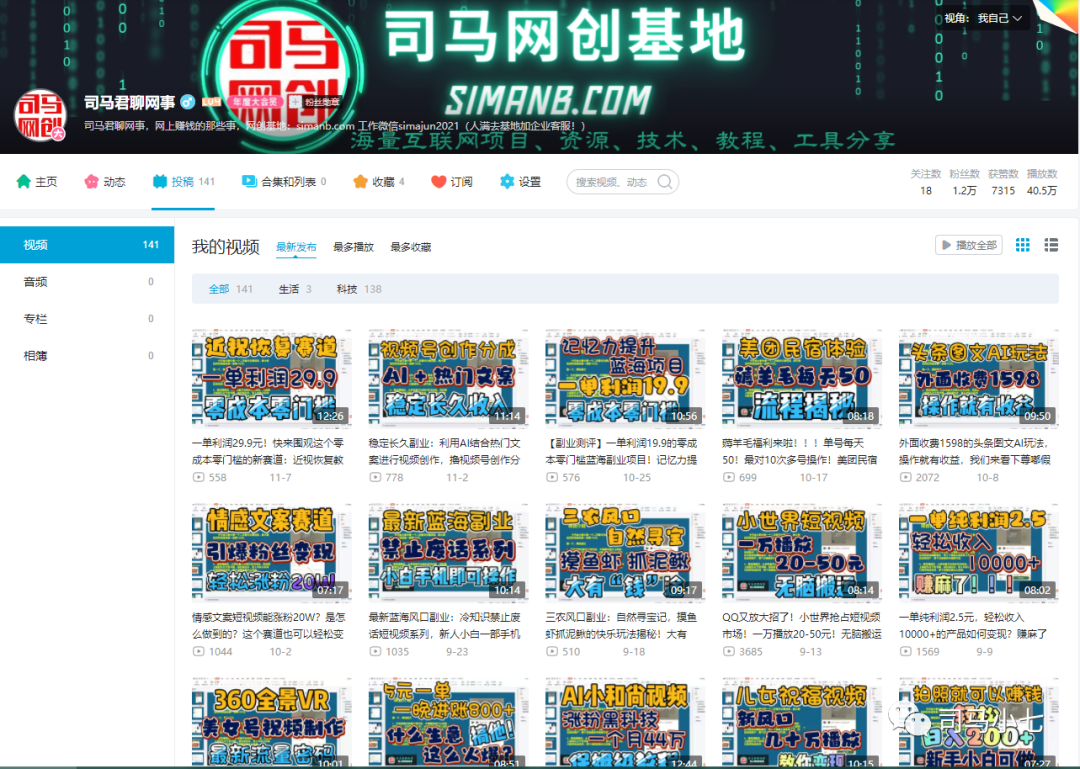Click the LV level badge
The width and height of the screenshot is (1080, 769).
point(211,102)
